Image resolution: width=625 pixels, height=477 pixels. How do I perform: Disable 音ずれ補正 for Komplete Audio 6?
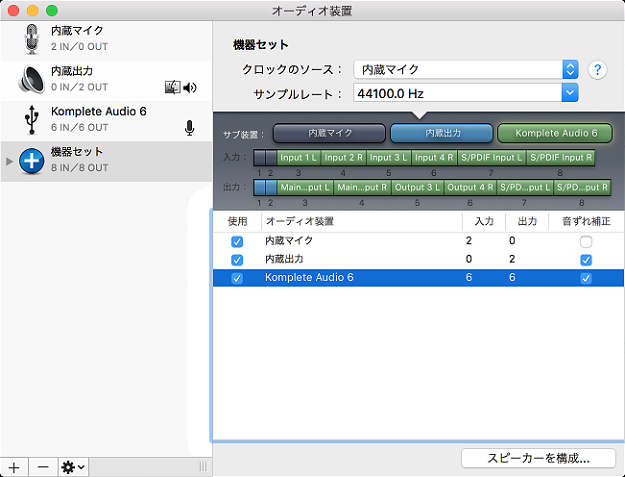(x=586, y=278)
